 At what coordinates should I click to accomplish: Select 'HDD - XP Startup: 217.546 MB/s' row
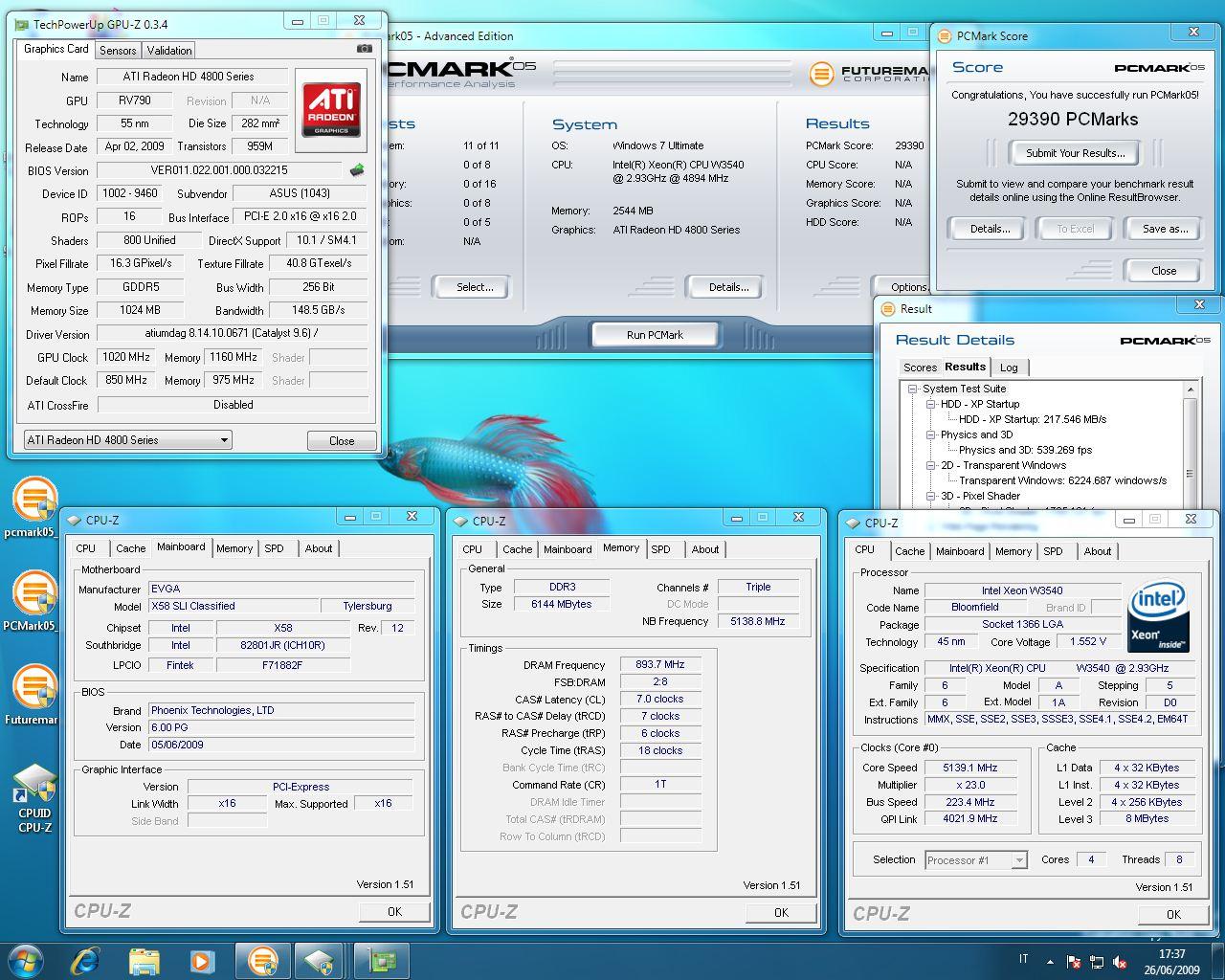[x=1033, y=419]
